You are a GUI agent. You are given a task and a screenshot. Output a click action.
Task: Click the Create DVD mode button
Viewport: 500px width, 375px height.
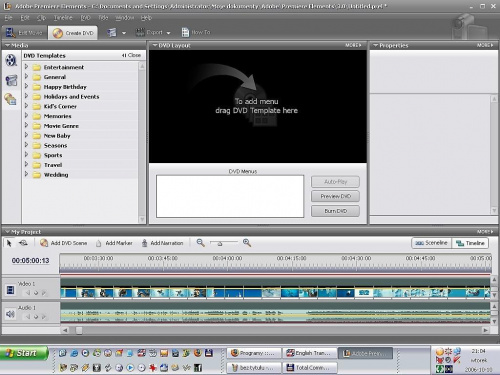pos(73,33)
